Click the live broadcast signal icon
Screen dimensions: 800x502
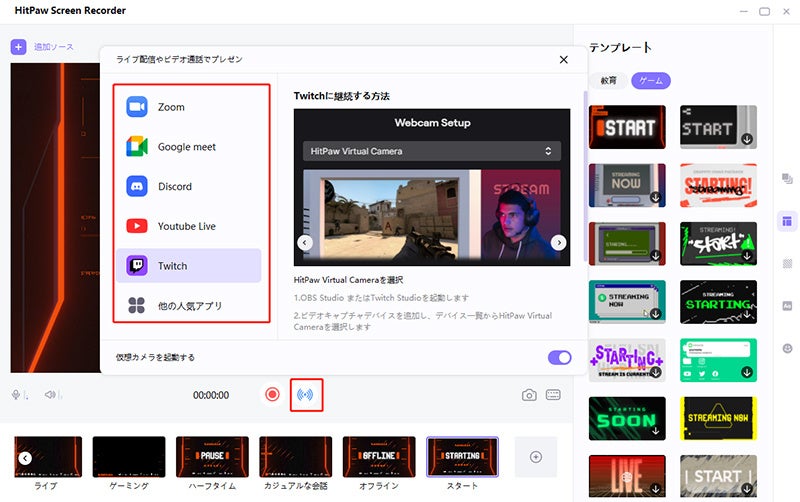coord(306,395)
